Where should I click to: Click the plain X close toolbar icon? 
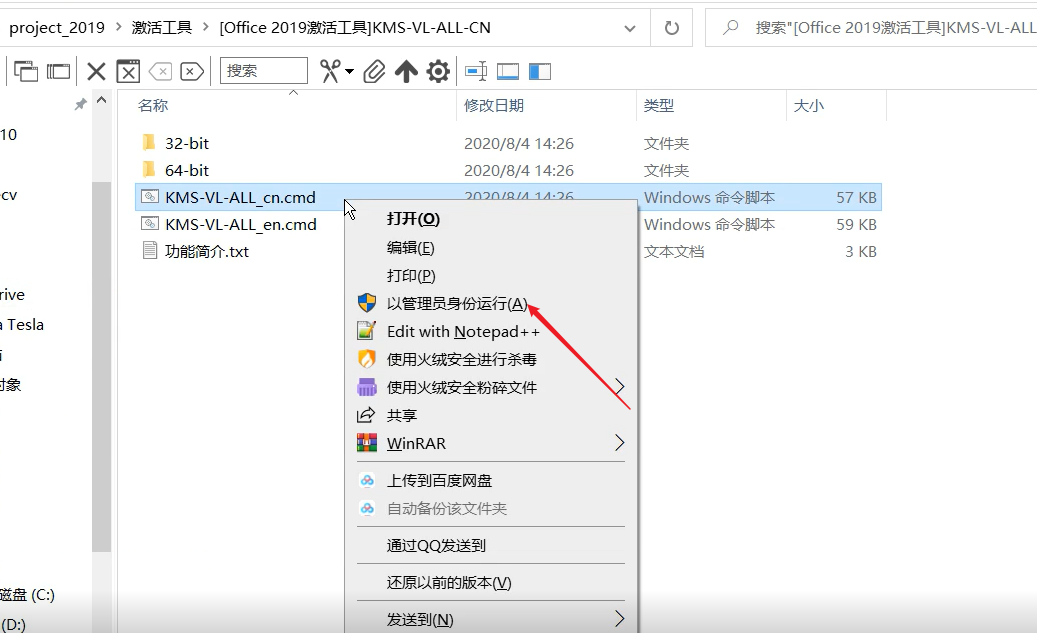click(97, 71)
